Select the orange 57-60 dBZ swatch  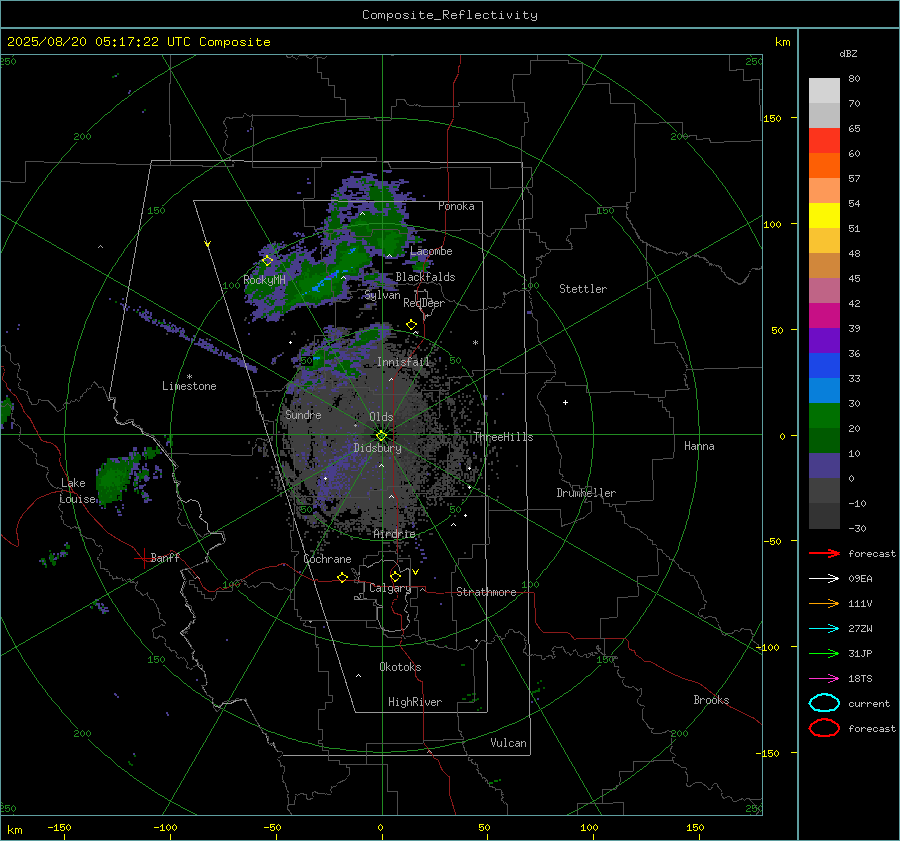(824, 166)
